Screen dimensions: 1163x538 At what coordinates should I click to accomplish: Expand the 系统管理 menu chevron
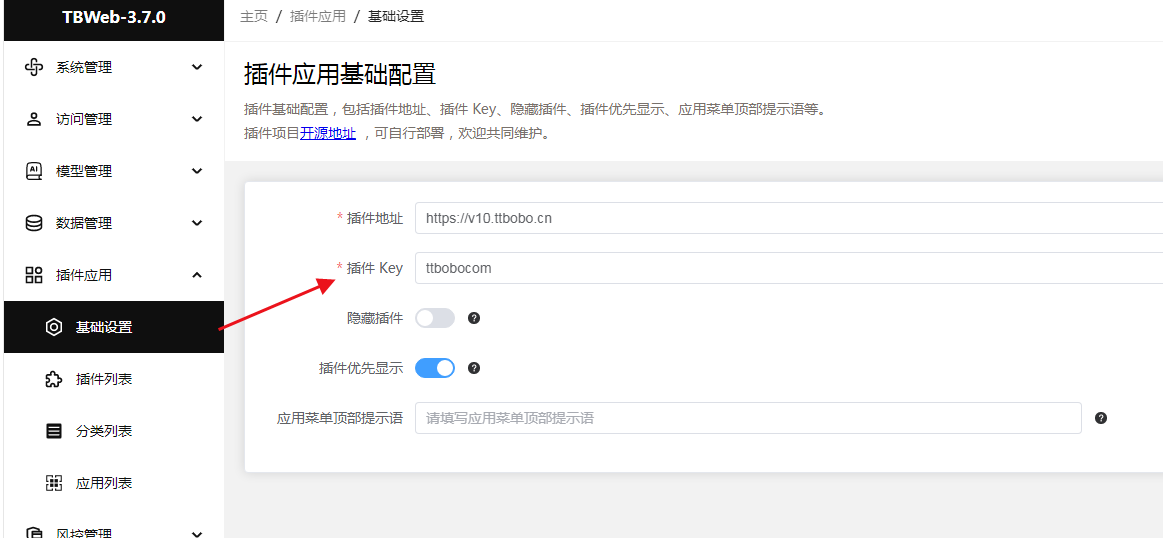tap(197, 68)
